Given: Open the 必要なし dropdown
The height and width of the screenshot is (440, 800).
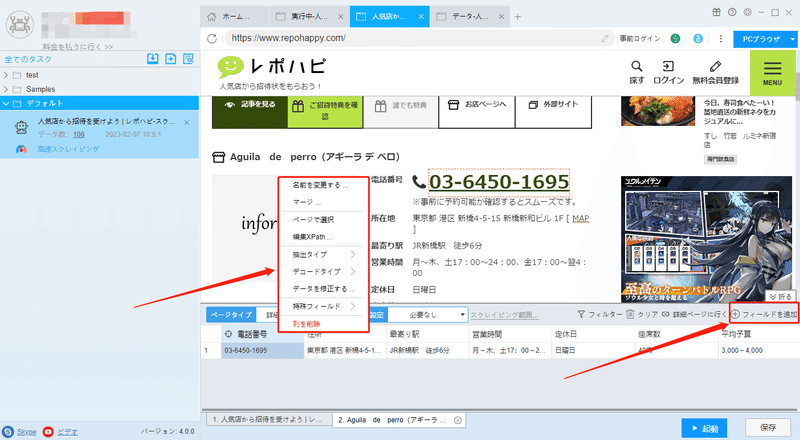Looking at the screenshot, I should (x=428, y=315).
